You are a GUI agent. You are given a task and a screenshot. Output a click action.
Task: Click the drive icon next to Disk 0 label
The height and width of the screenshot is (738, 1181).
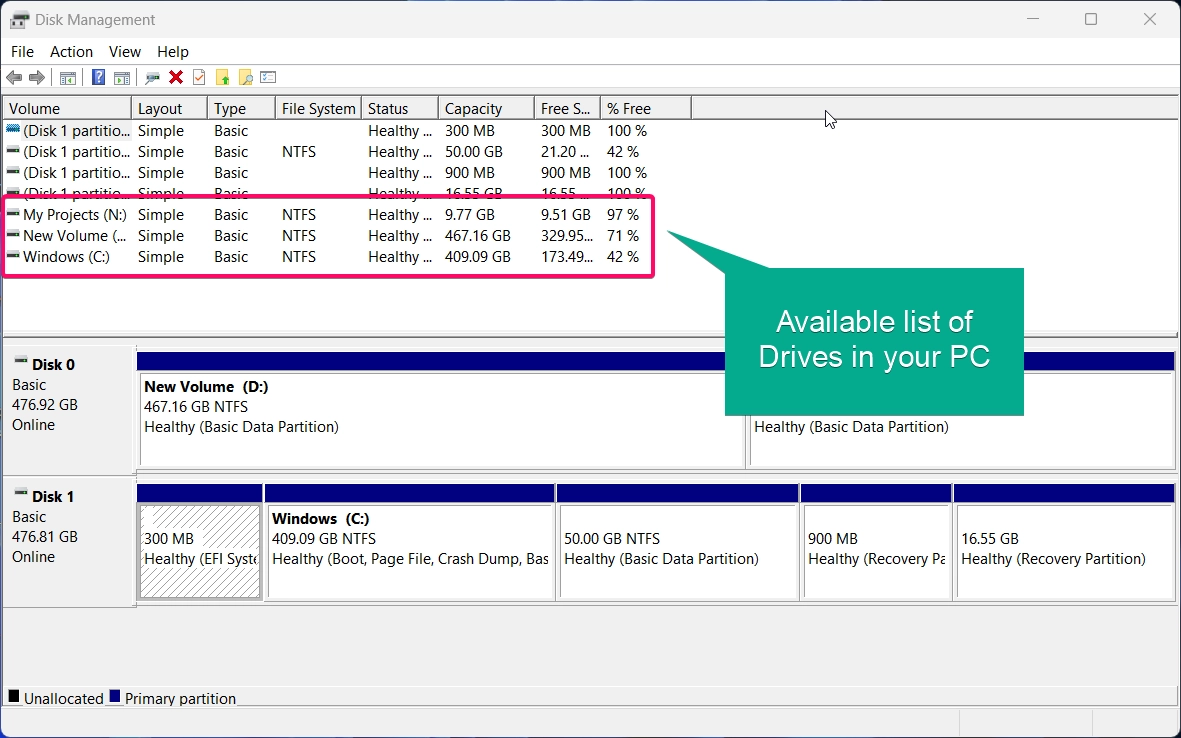click(x=21, y=362)
